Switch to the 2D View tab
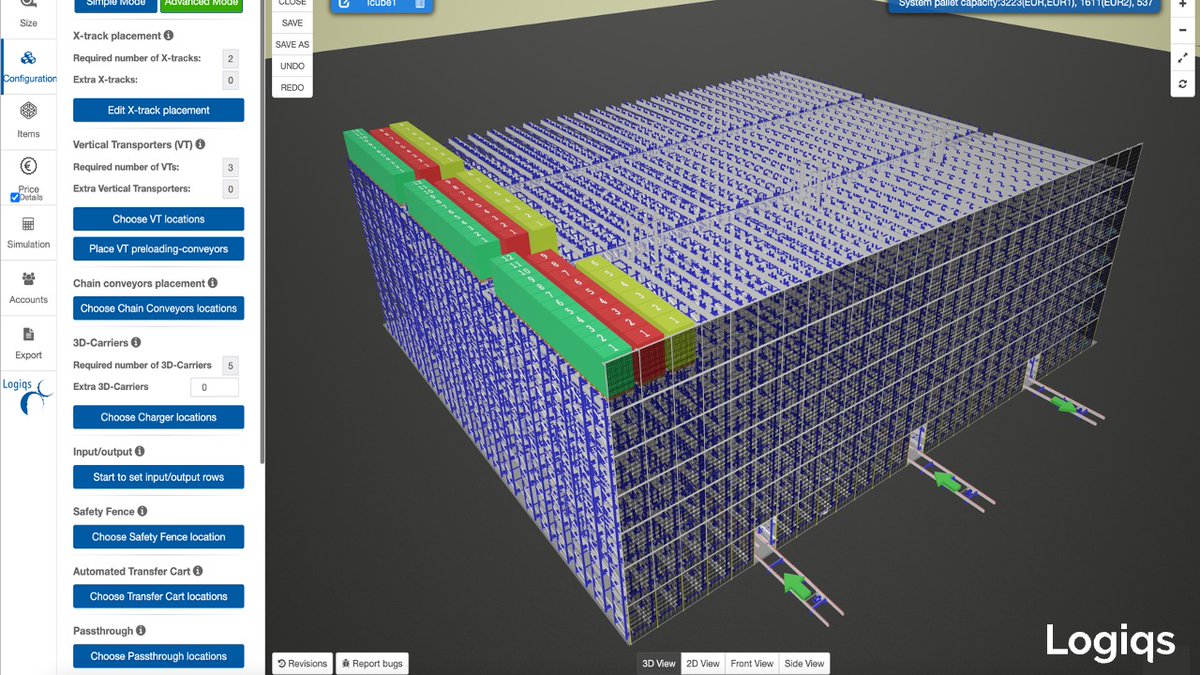The image size is (1200, 675). click(703, 663)
